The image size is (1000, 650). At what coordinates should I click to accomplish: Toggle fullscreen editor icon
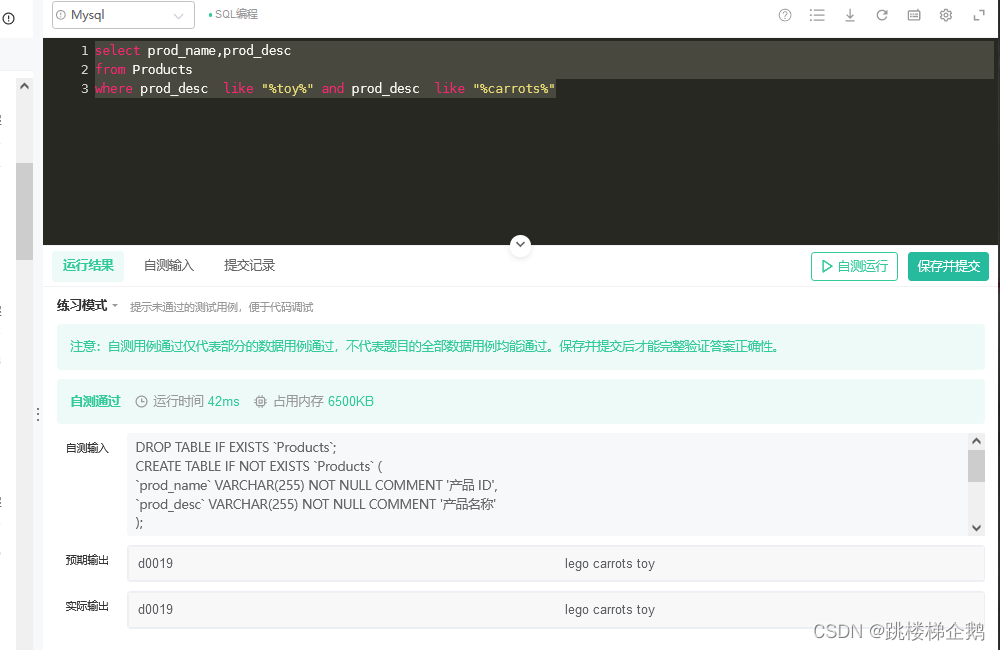[x=979, y=15]
